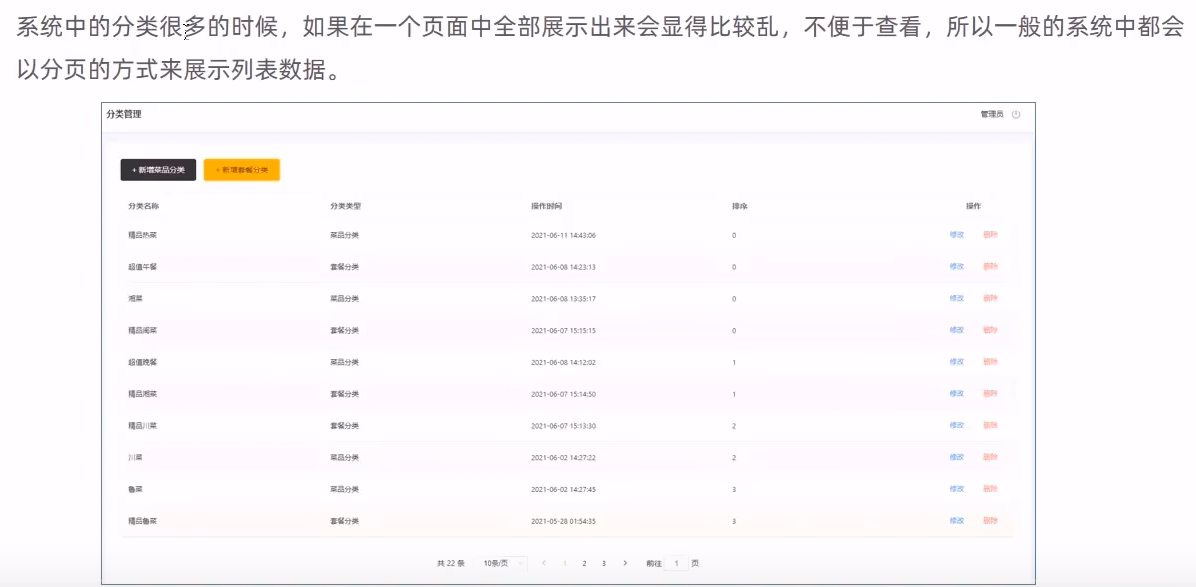Click 删除 link on the 湘菜 row
1196x587 pixels.
(x=993, y=298)
